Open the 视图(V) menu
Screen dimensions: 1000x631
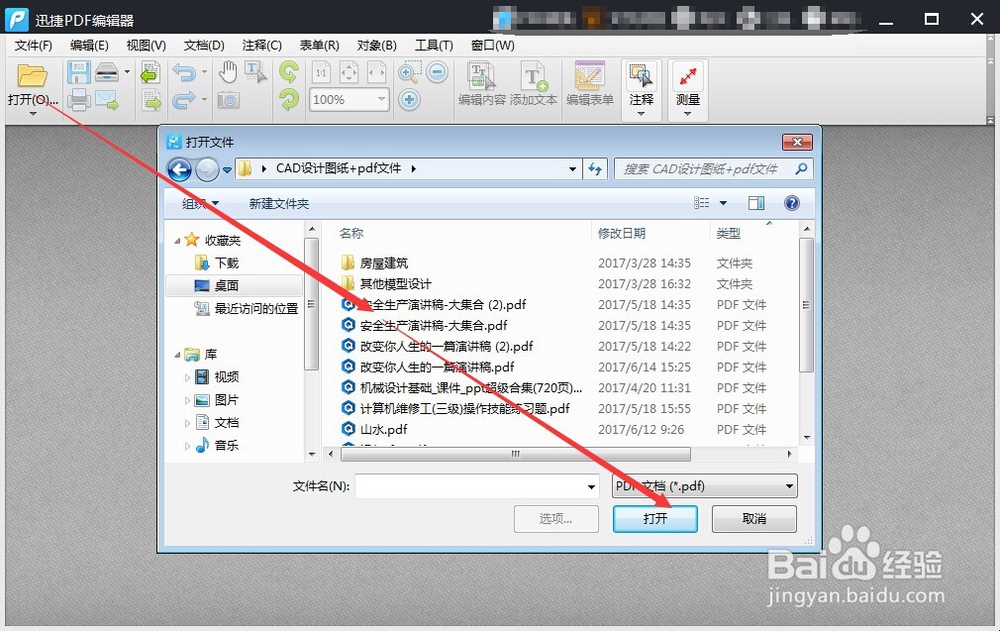click(x=146, y=45)
